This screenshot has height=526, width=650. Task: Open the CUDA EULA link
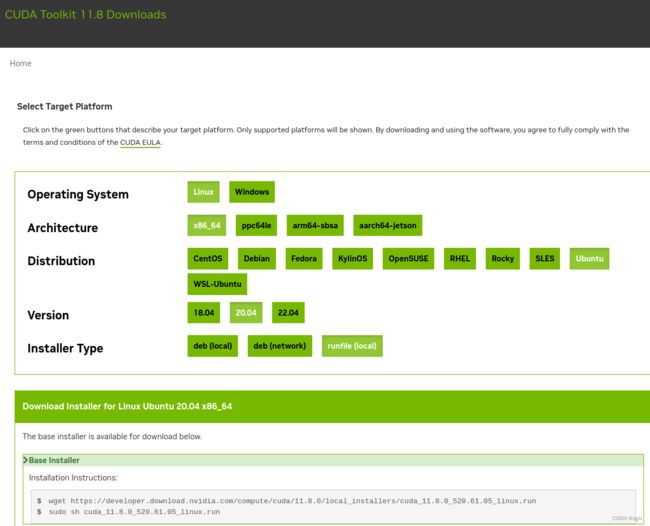(x=140, y=142)
